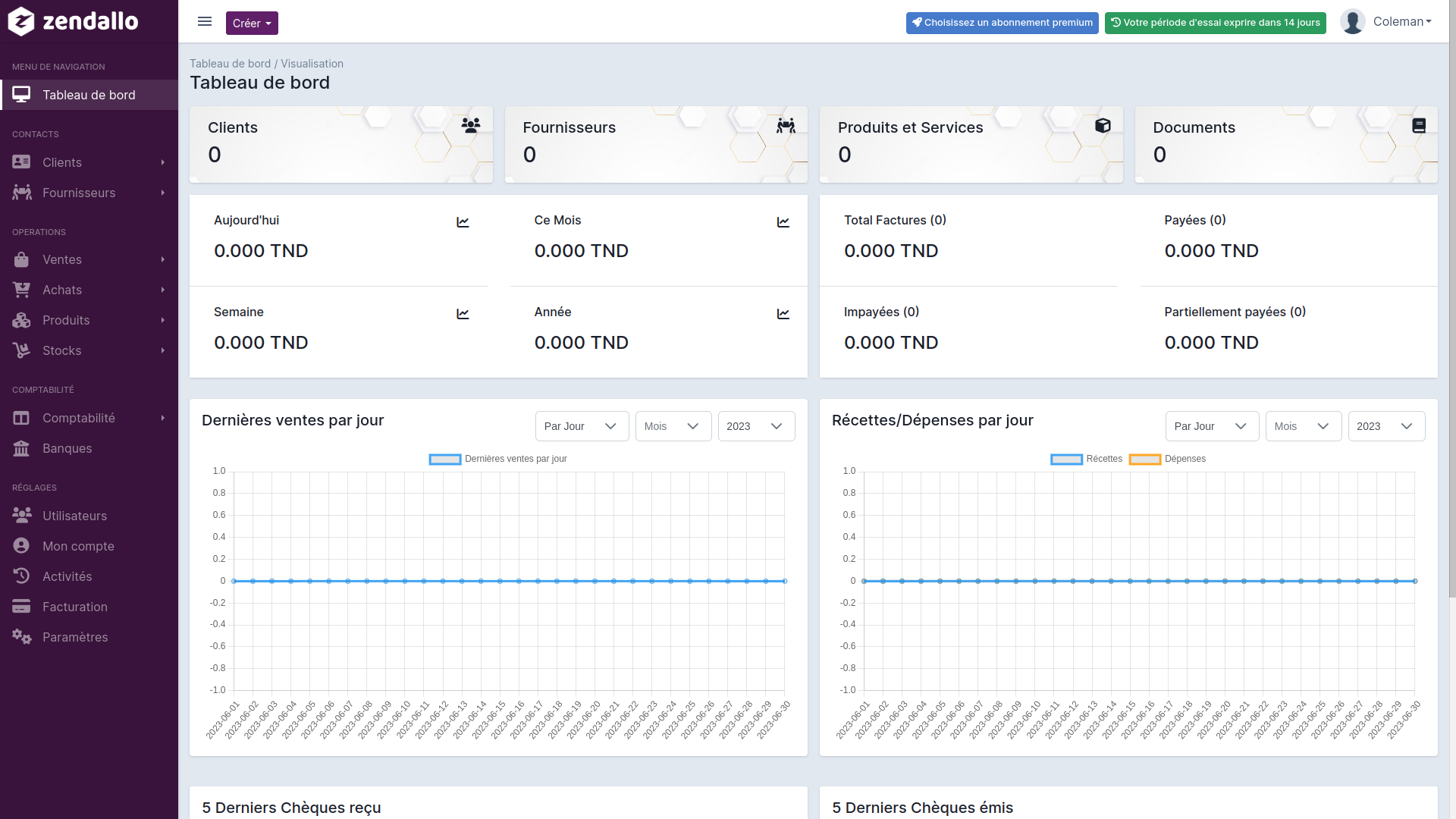Open the Facturation menu item
Screen dimensions: 1456x819
[x=89, y=607]
